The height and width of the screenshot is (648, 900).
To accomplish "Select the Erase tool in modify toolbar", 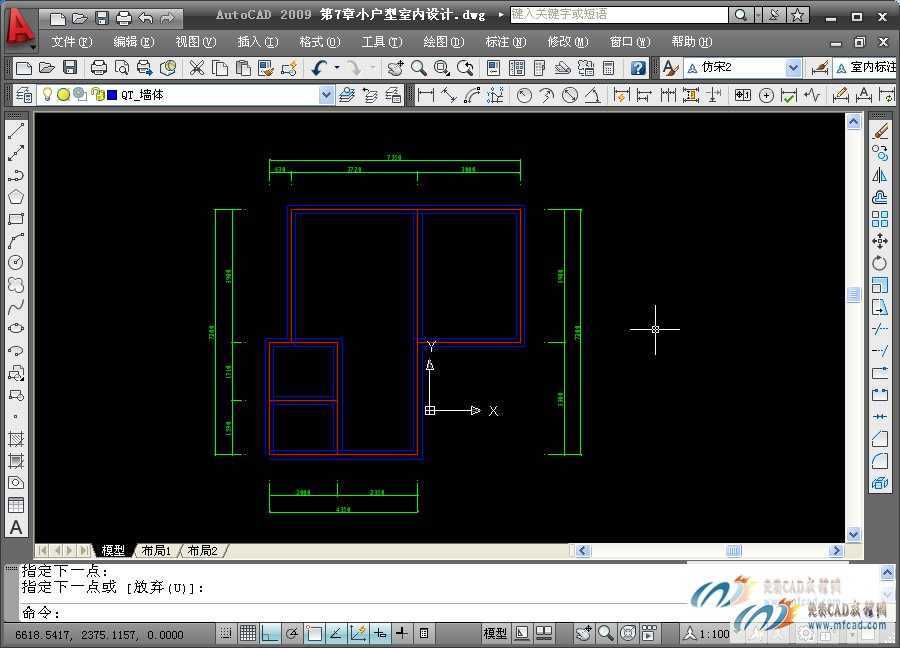I will click(x=880, y=131).
